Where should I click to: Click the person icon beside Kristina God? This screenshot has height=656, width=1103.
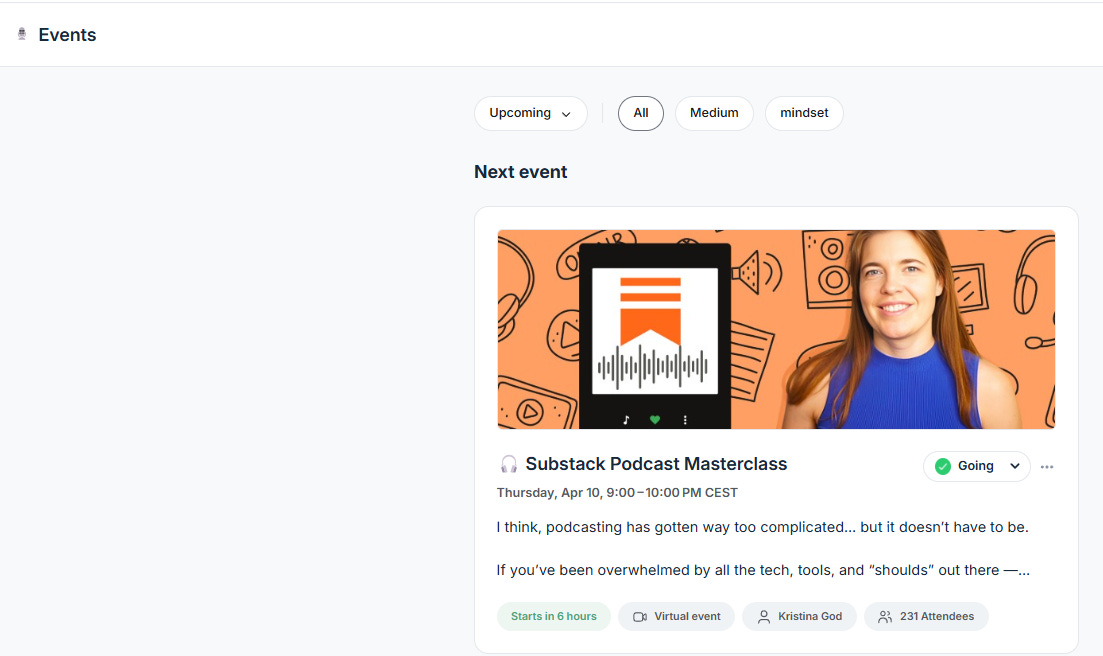pos(763,617)
